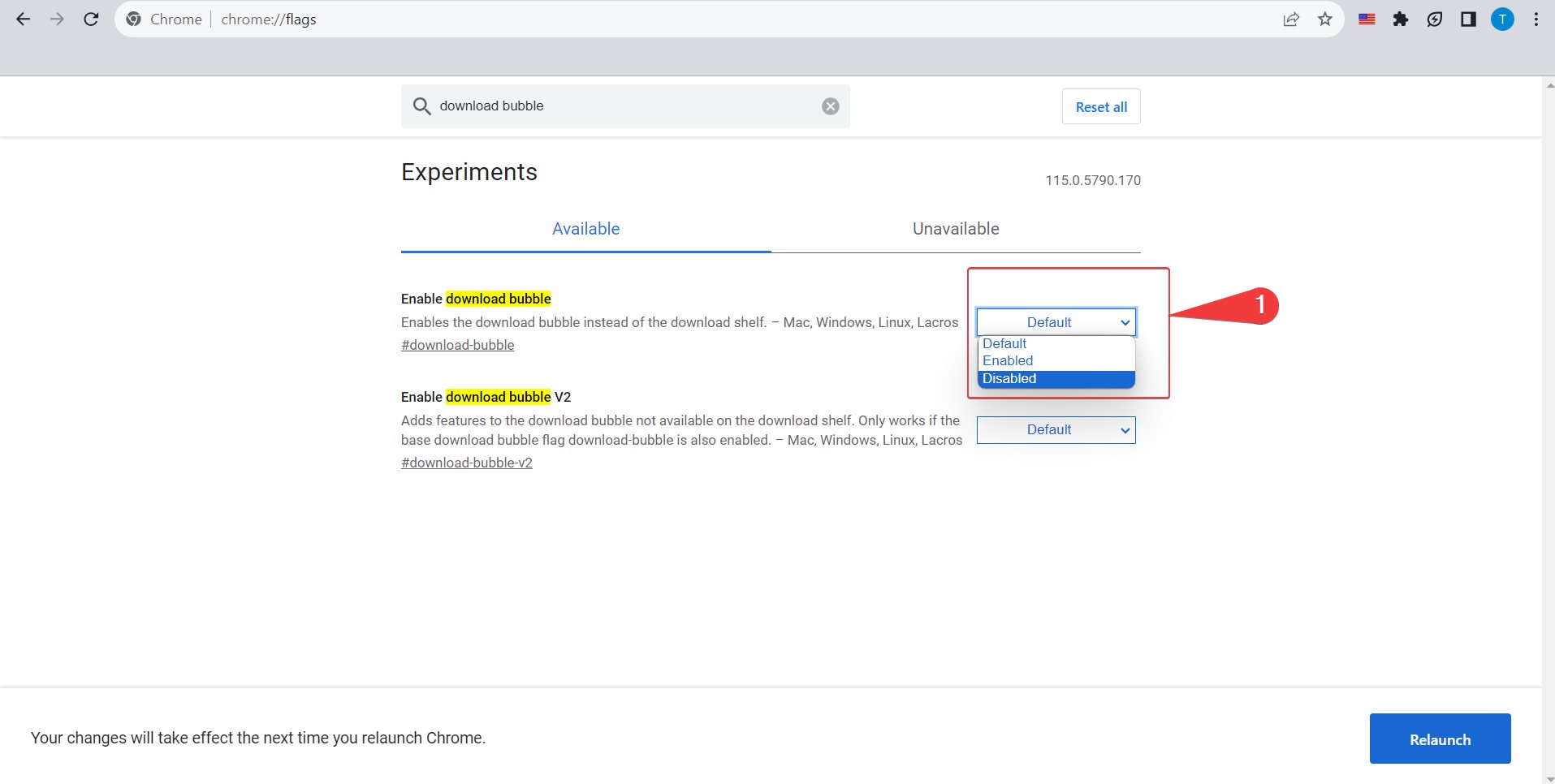Reload the chrome://flags page
This screenshot has width=1555, height=784.
tap(91, 19)
